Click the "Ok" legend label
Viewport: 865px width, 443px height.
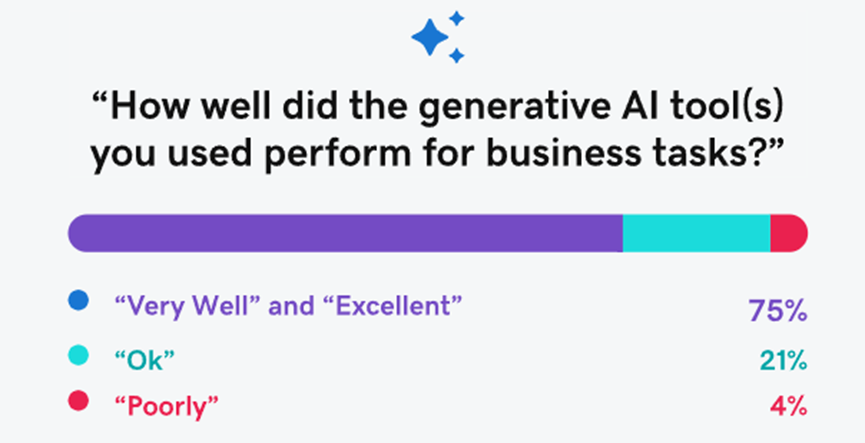coord(144,360)
